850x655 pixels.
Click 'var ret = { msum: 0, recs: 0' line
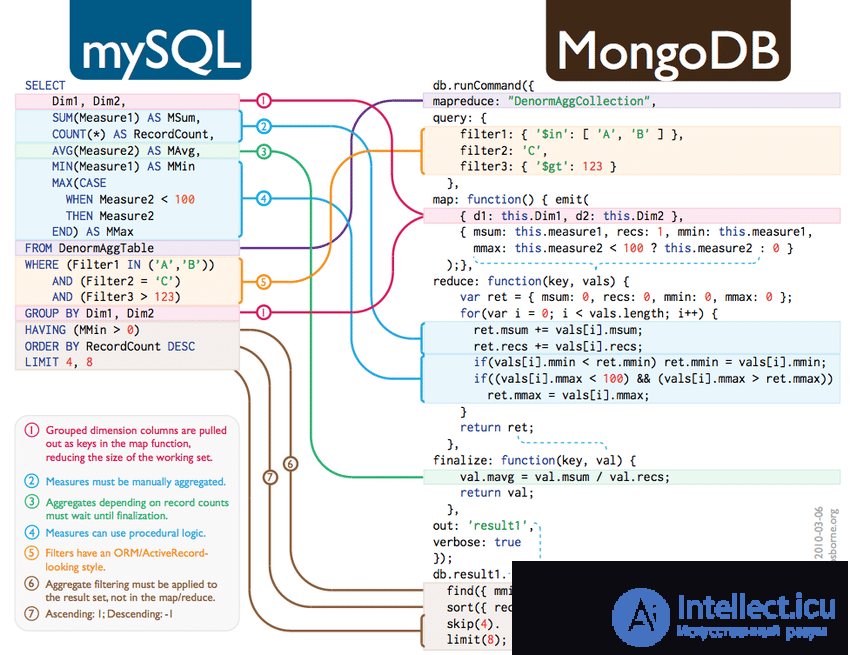pyautogui.click(x=626, y=297)
